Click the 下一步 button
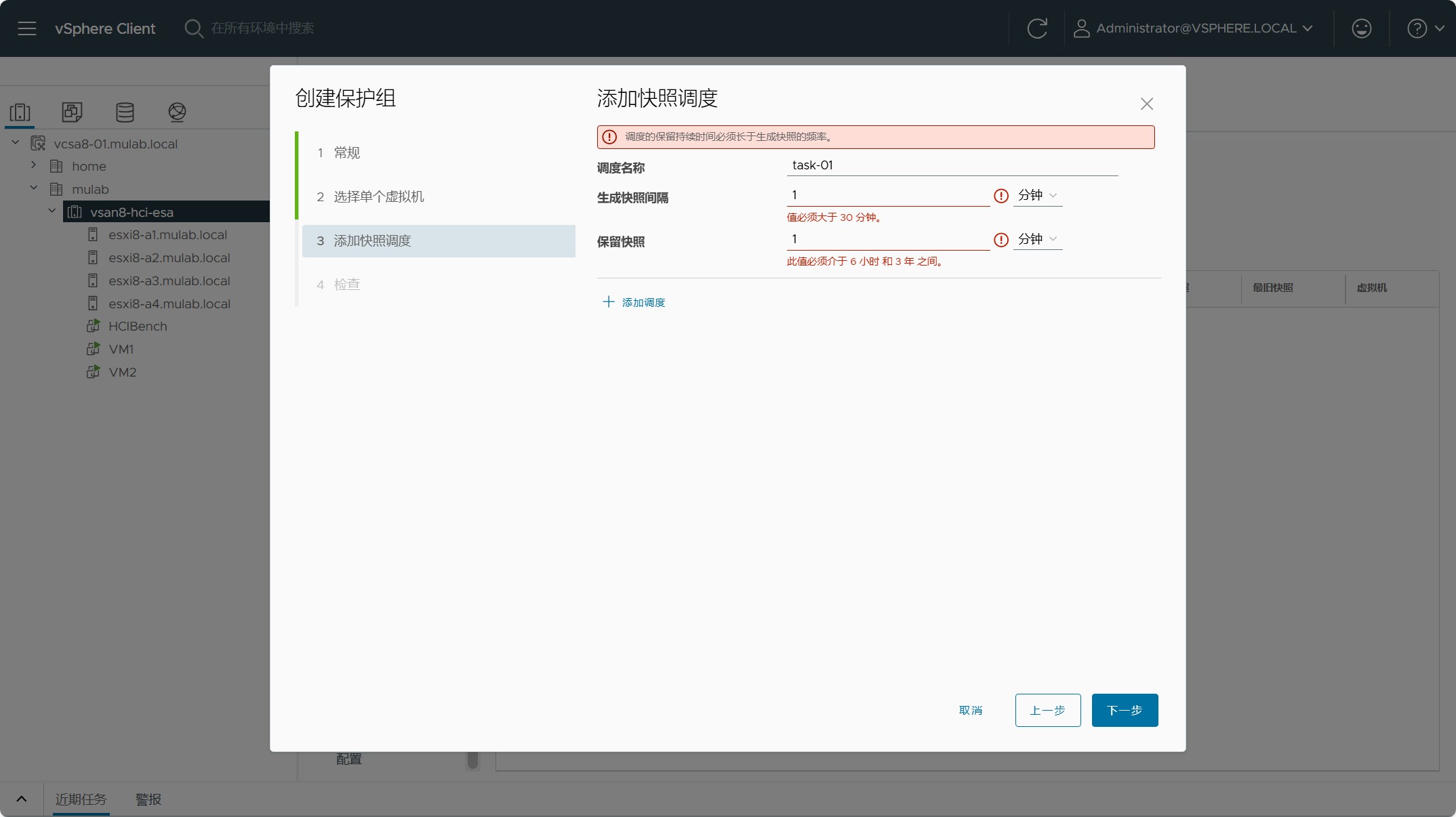The width and height of the screenshot is (1456, 817). [1125, 710]
